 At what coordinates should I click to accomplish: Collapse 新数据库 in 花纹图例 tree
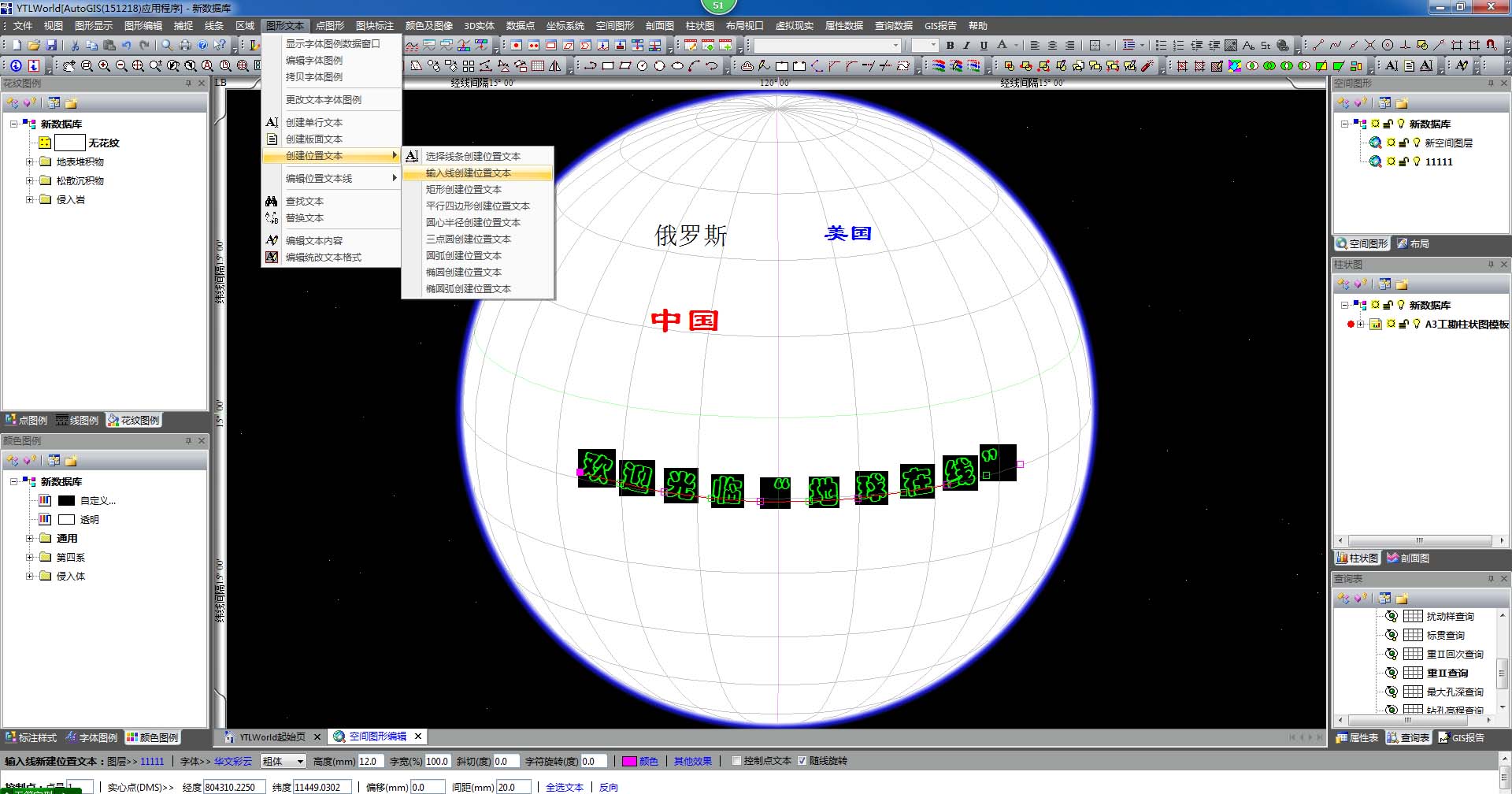(14, 124)
